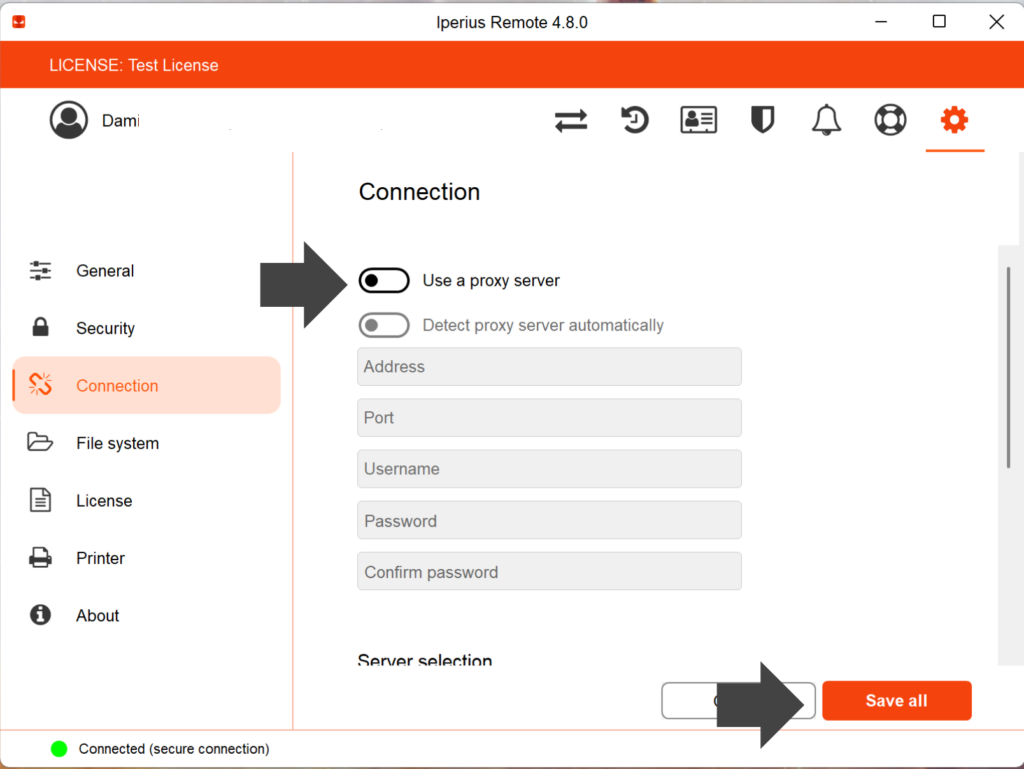Click the Connection page heading

(x=419, y=192)
